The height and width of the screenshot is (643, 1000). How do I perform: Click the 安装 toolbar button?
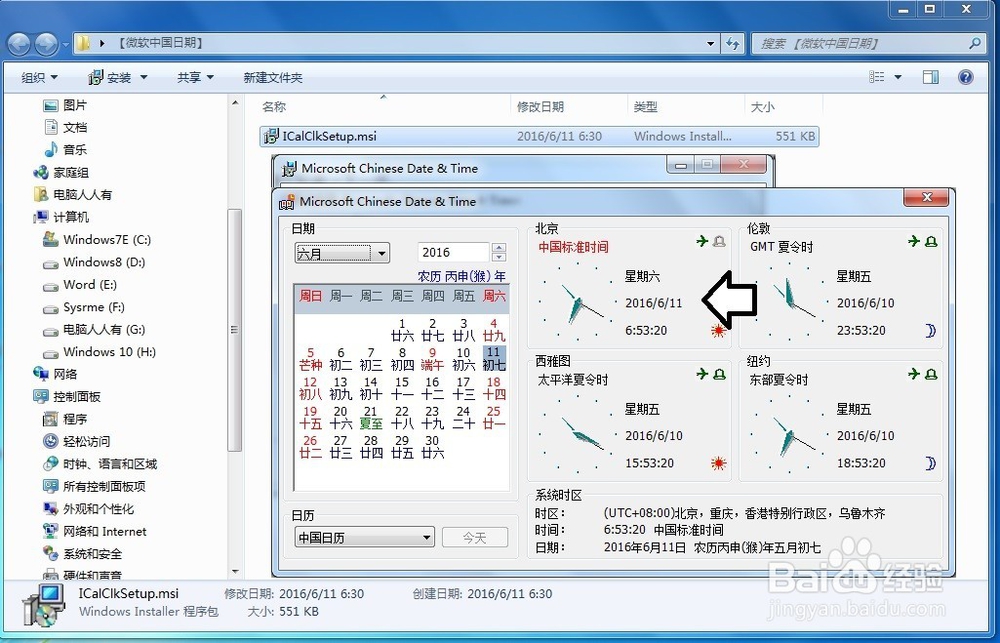pyautogui.click(x=110, y=77)
